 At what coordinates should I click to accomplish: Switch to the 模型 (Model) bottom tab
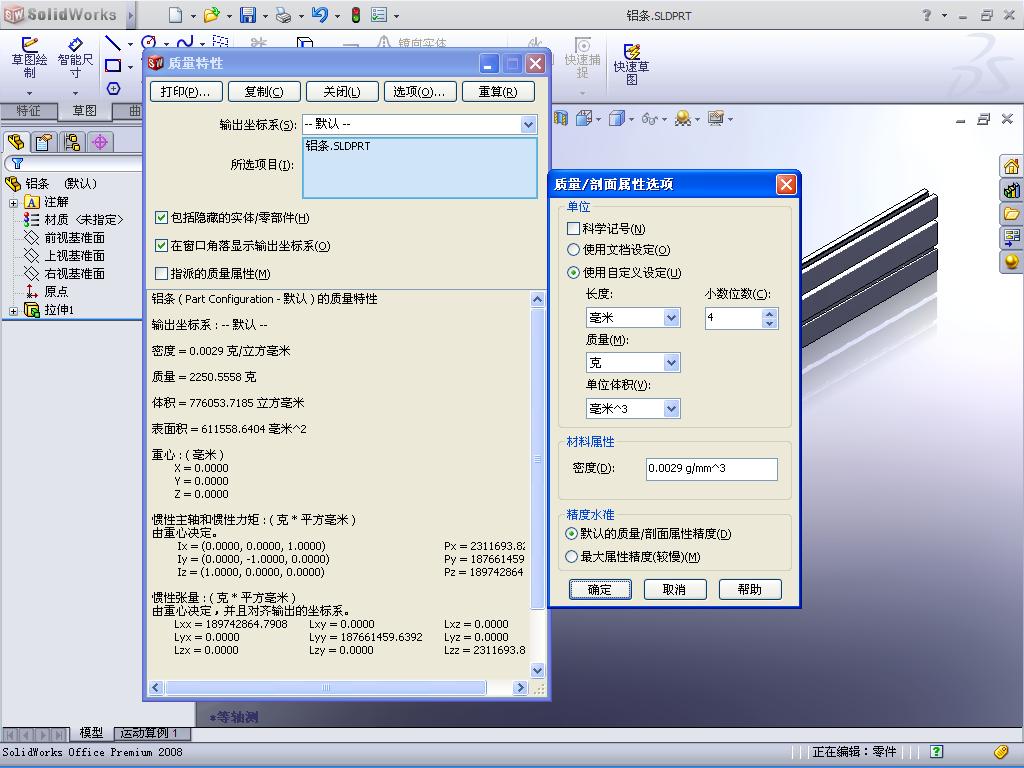(x=91, y=733)
